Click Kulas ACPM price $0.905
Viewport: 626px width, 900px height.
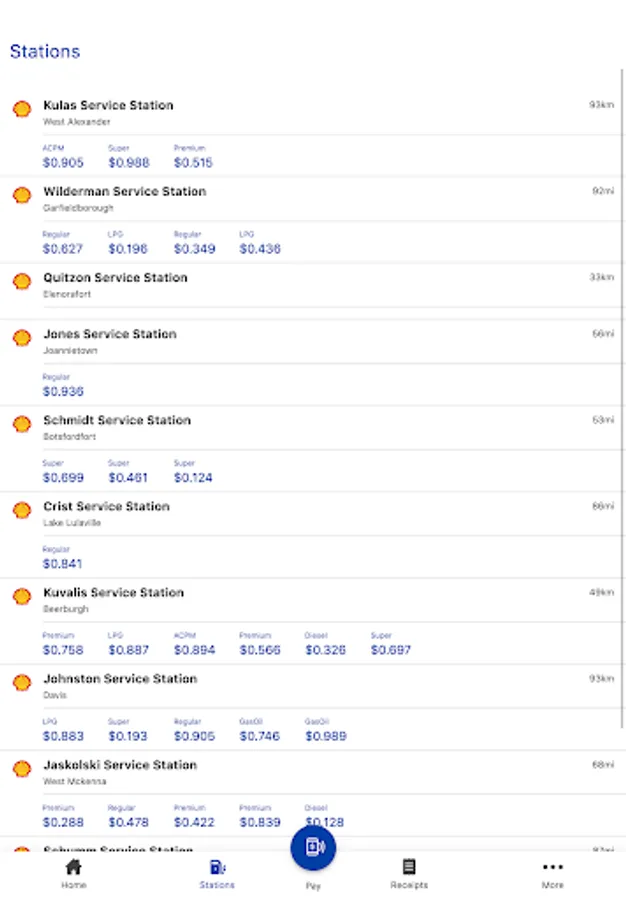point(63,163)
